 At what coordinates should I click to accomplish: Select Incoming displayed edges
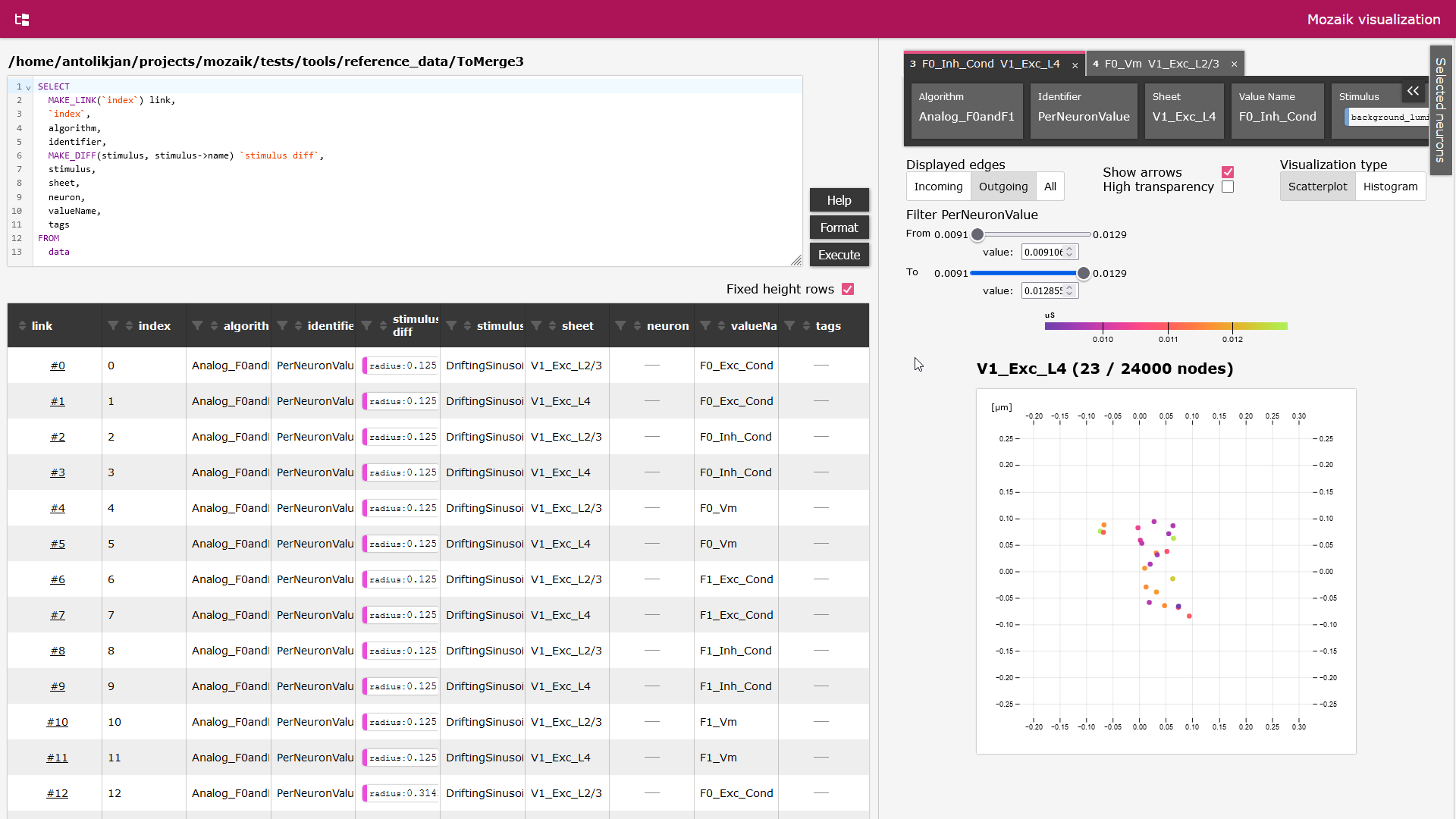click(x=938, y=187)
